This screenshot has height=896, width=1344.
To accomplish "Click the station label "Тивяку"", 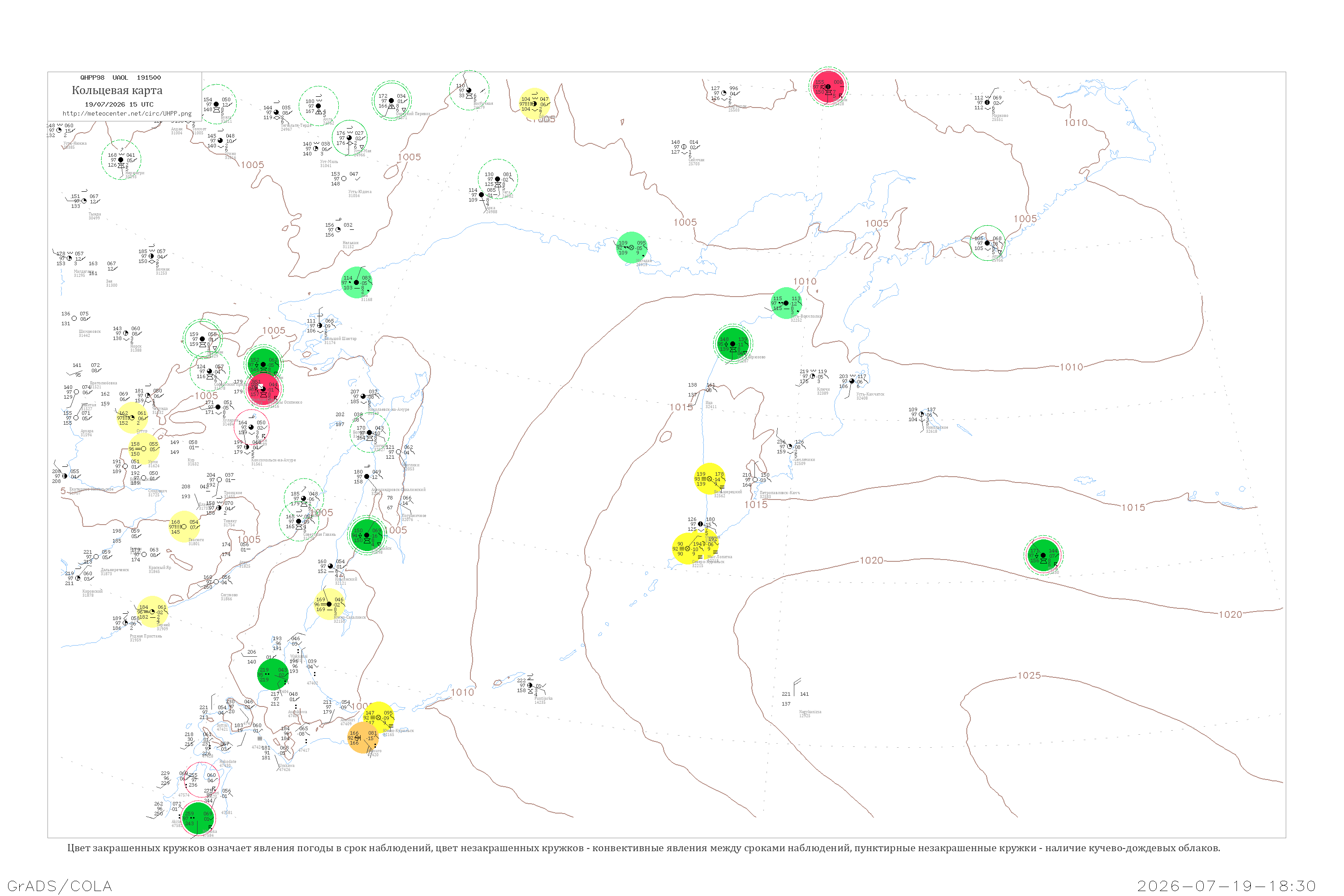I will (230, 521).
